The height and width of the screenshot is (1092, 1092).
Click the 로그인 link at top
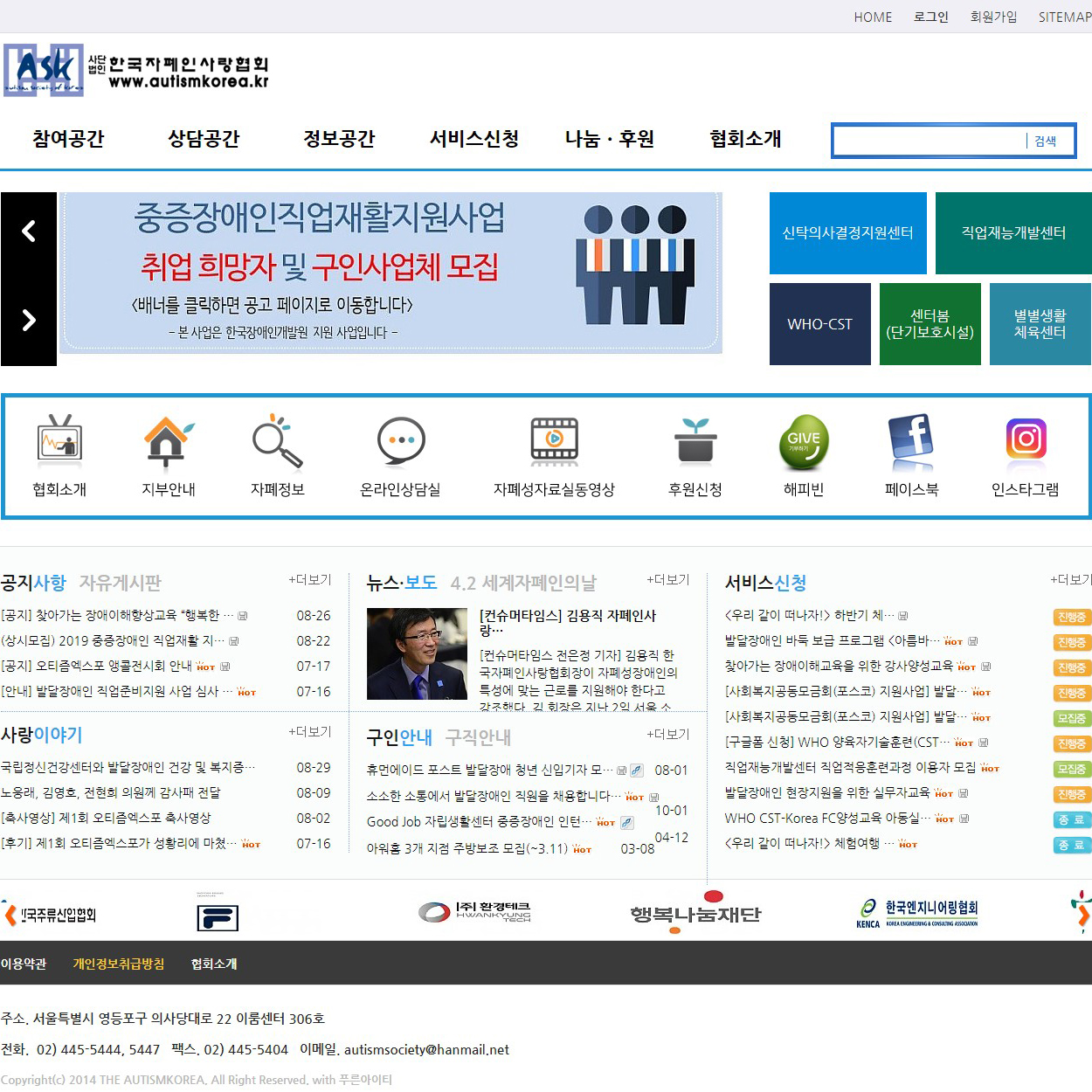click(931, 17)
